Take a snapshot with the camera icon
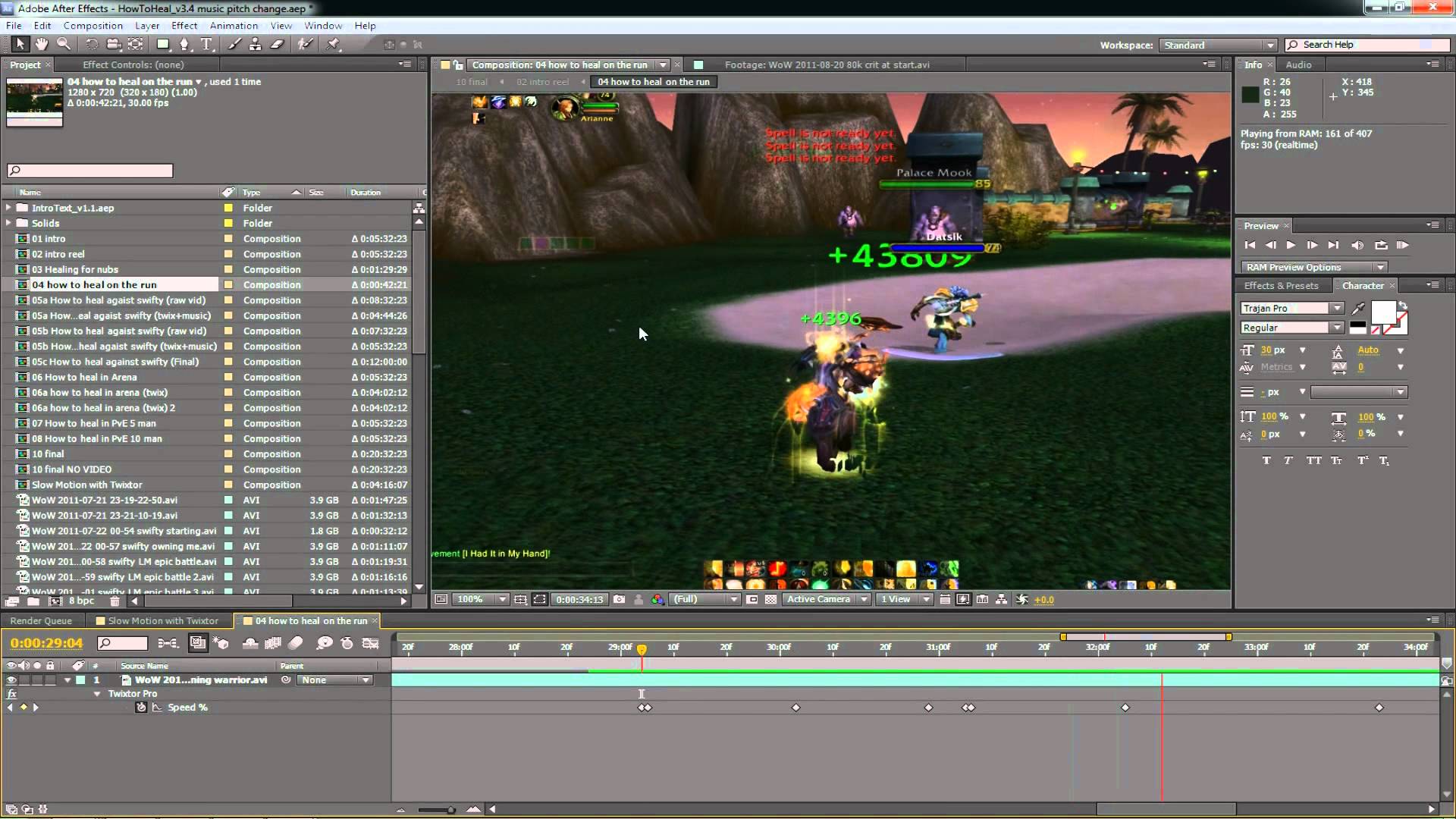Image resolution: width=1456 pixels, height=819 pixels. coord(620,599)
